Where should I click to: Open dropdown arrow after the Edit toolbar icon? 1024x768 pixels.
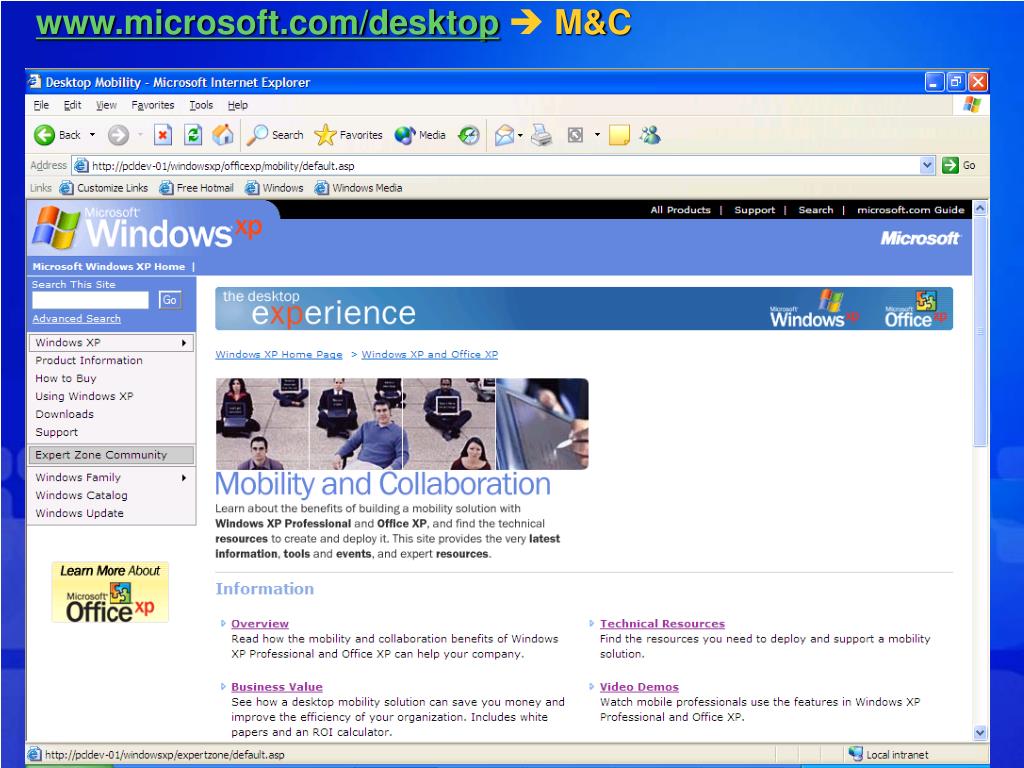[x=597, y=135]
